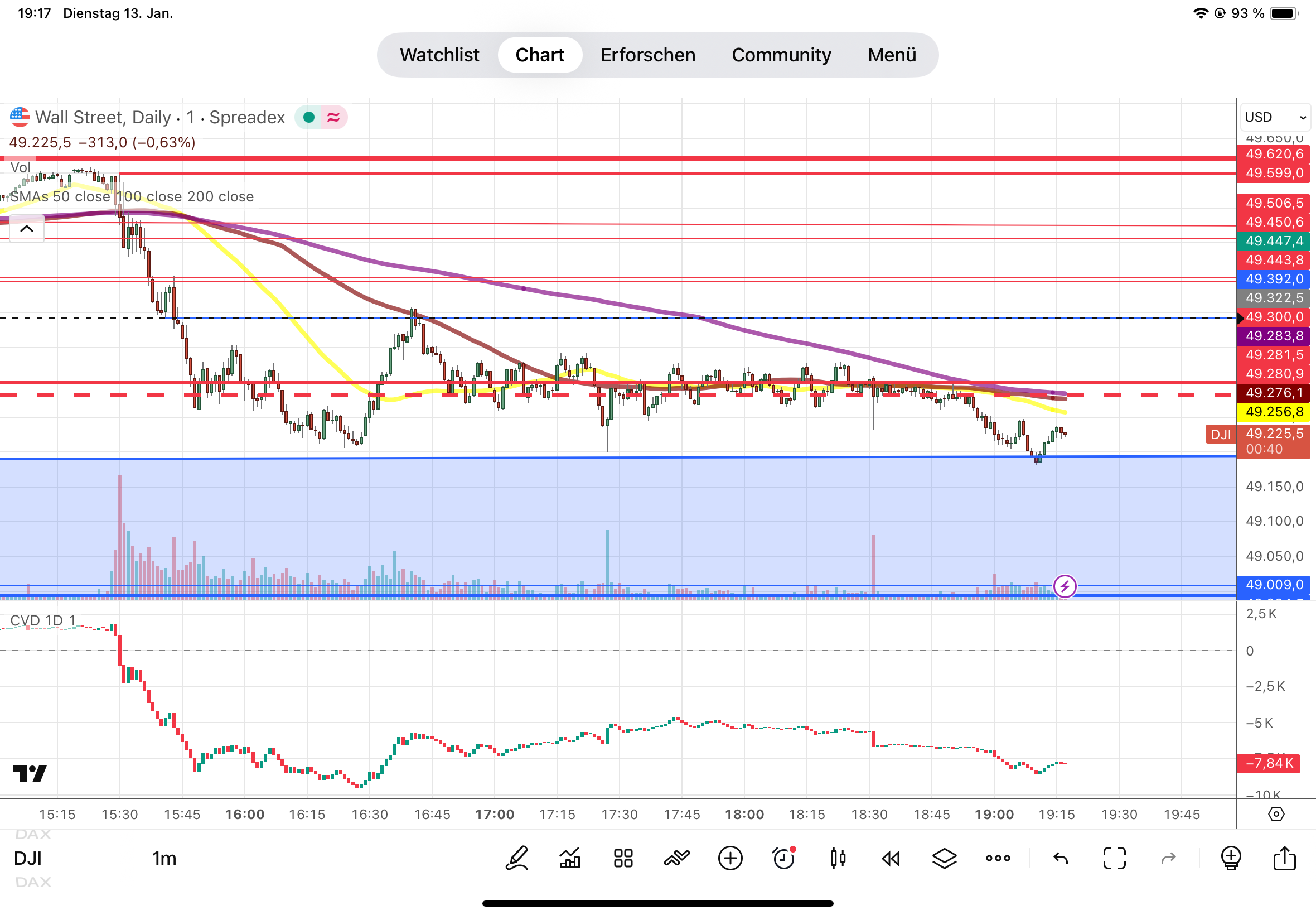Select the drawing pencil tool
This screenshot has width=1316, height=915.
516,858
